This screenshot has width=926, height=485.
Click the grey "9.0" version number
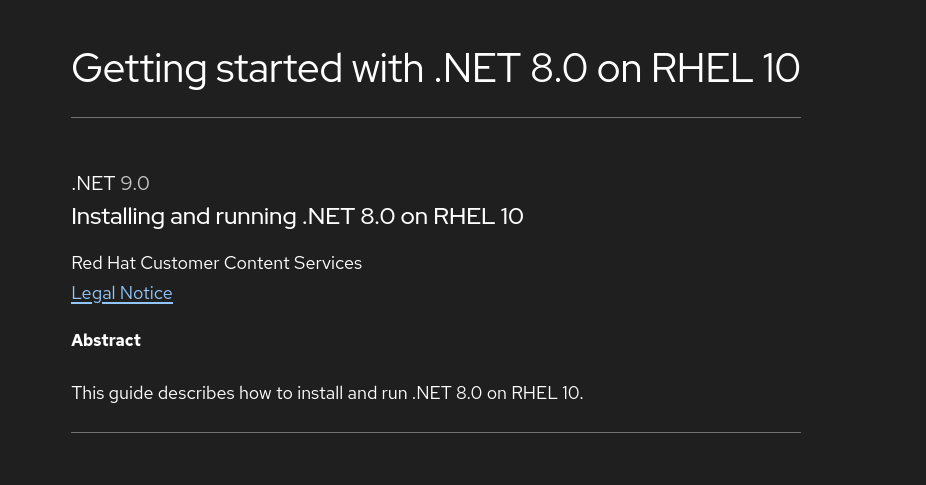135,184
